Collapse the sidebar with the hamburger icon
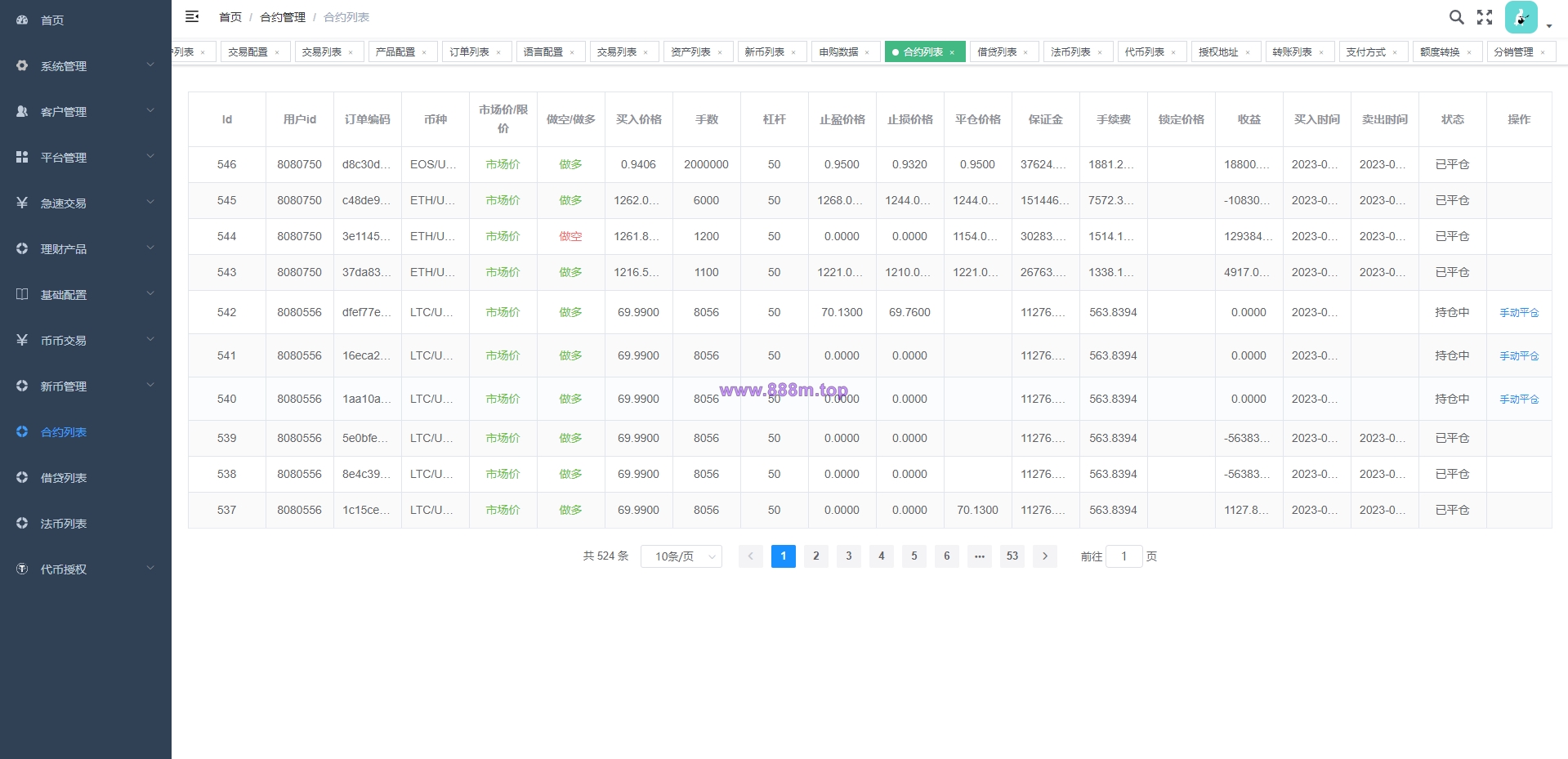The image size is (1568, 759). click(192, 16)
